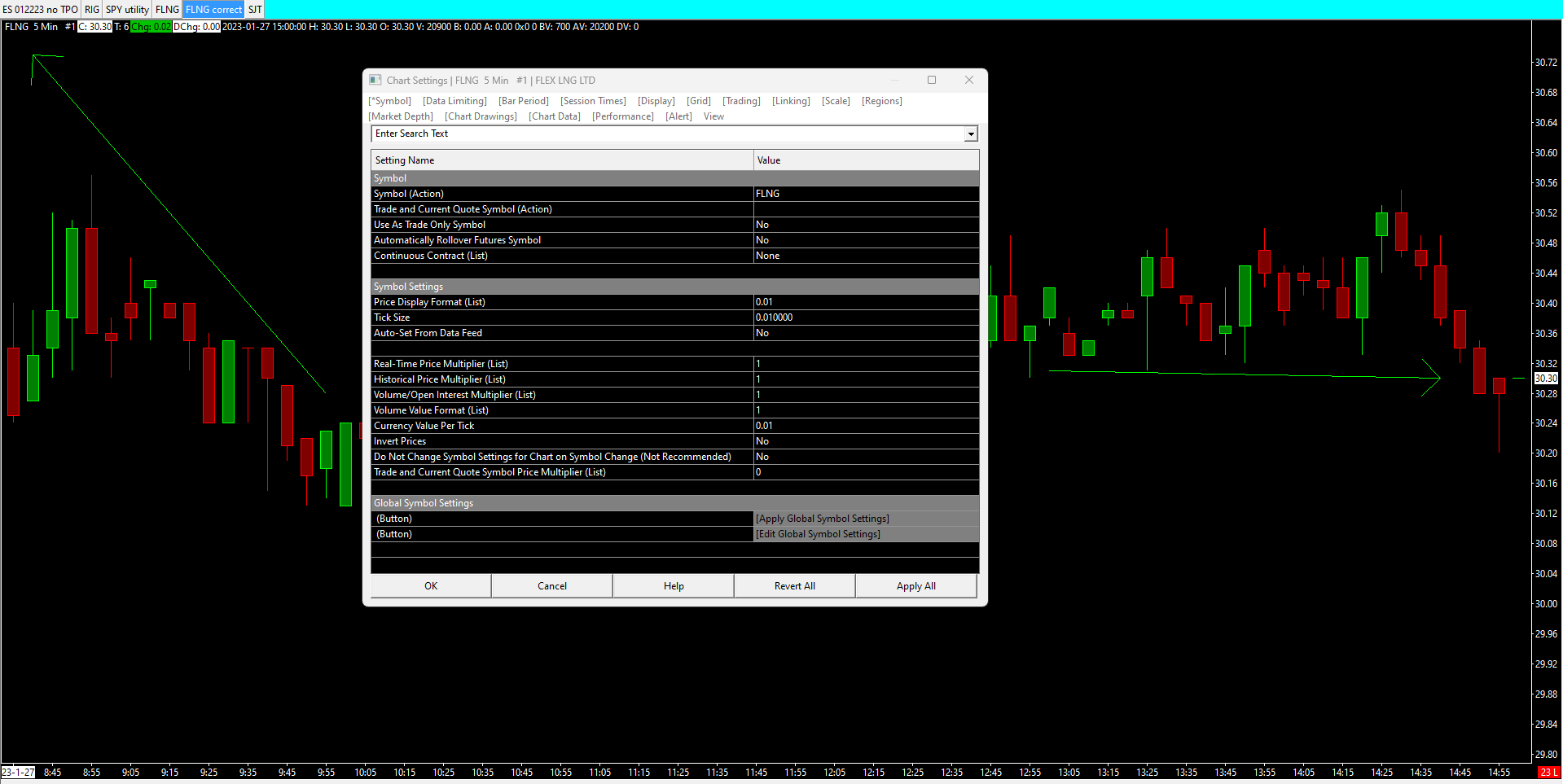Switch to the SPY utility chart tab
This screenshot has height=784, width=1563.
point(127,10)
